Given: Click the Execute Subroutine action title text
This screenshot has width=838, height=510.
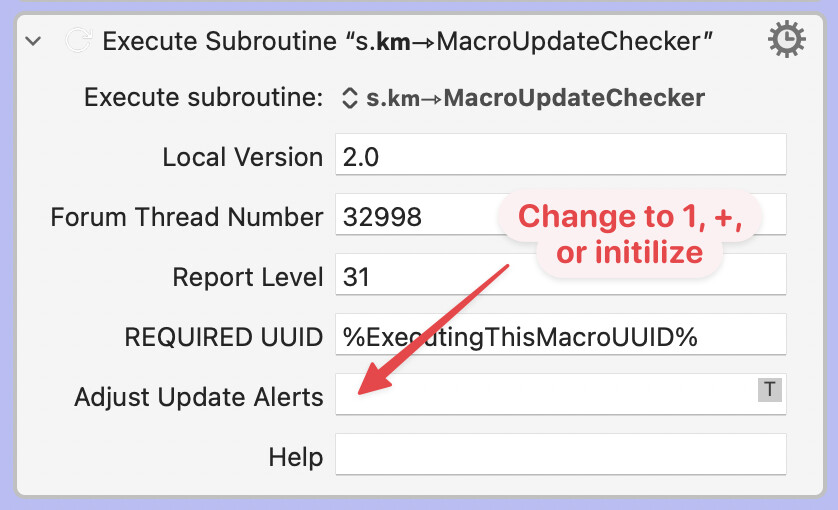Looking at the screenshot, I should pyautogui.click(x=407, y=41).
